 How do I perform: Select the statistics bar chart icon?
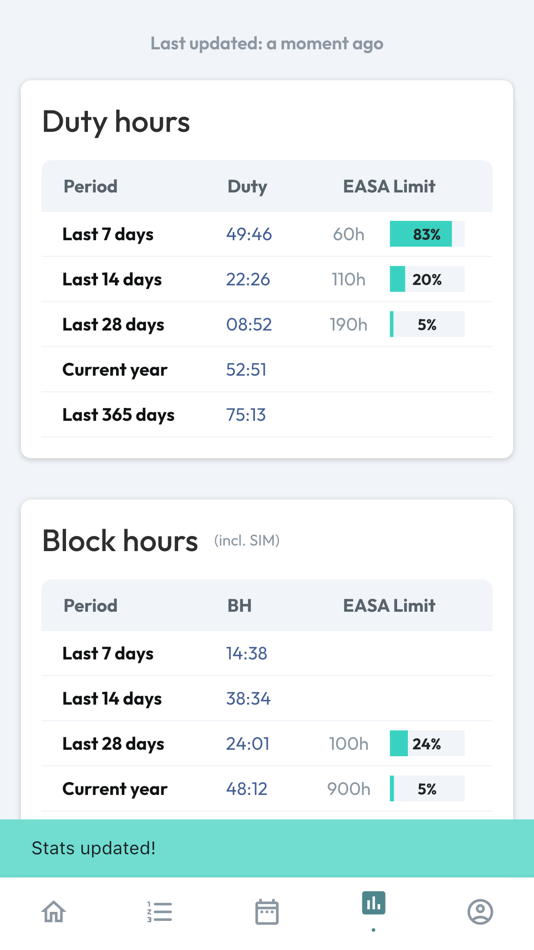[x=373, y=903]
